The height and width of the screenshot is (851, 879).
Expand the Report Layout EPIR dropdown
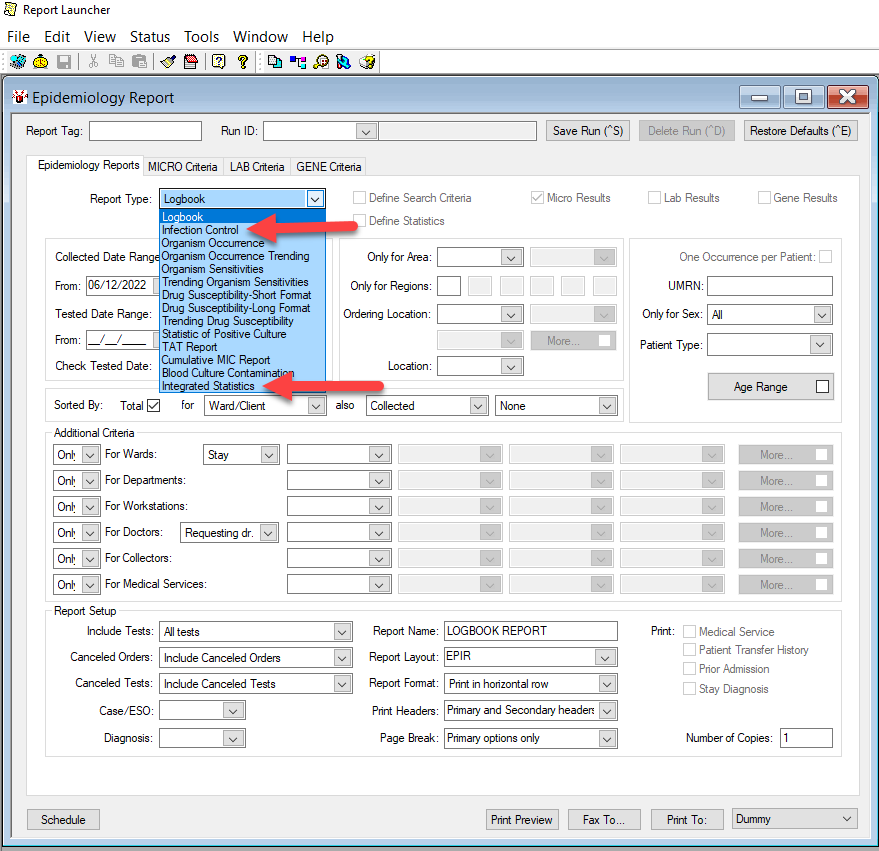coord(605,658)
